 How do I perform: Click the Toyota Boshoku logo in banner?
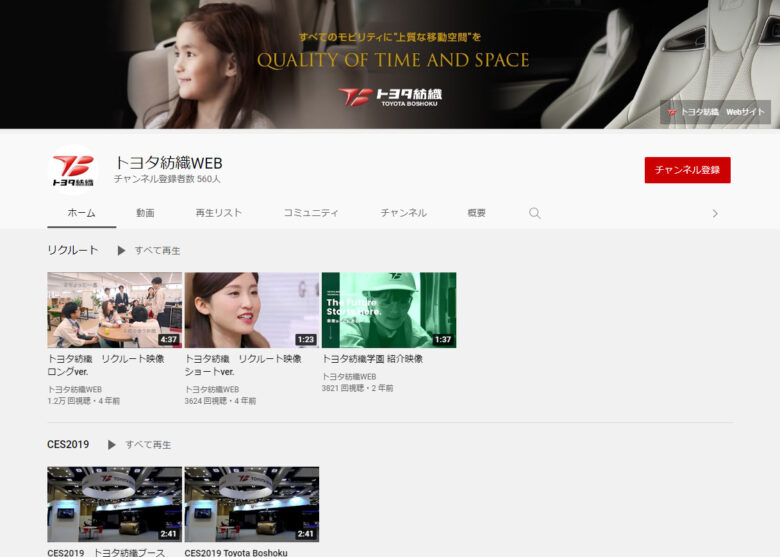(390, 96)
